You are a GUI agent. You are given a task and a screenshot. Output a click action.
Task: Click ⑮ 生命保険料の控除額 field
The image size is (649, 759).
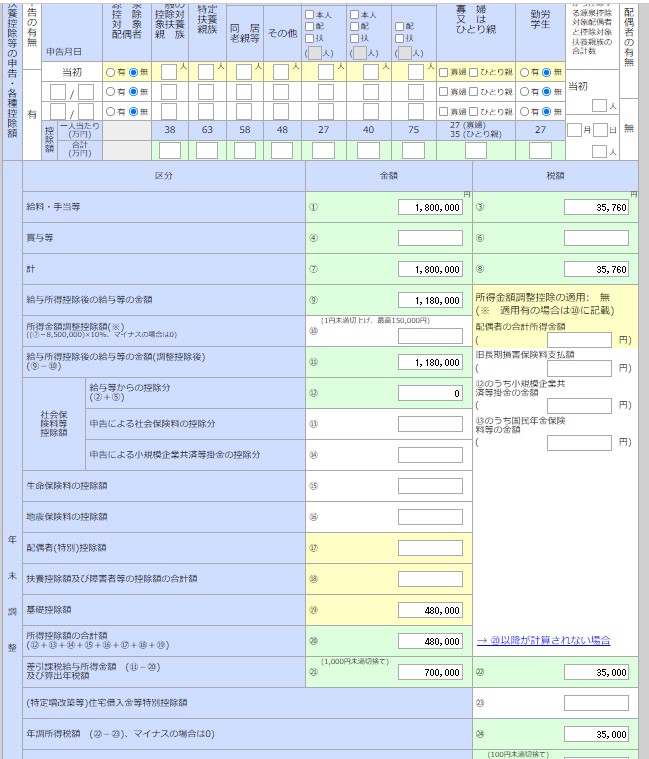point(430,486)
